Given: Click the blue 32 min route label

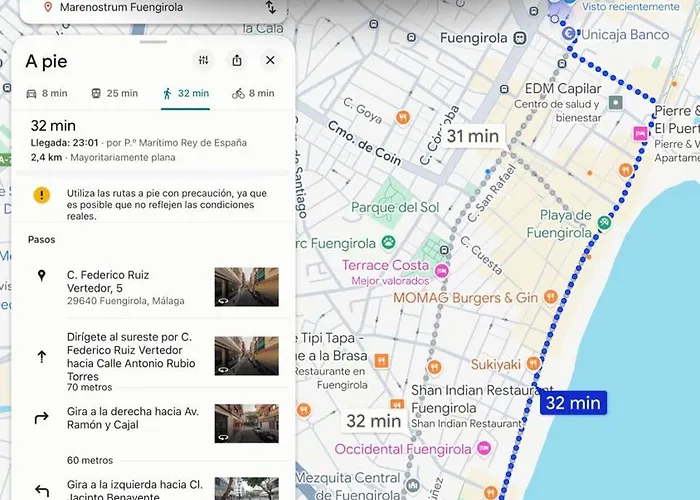Looking at the screenshot, I should [x=573, y=403].
